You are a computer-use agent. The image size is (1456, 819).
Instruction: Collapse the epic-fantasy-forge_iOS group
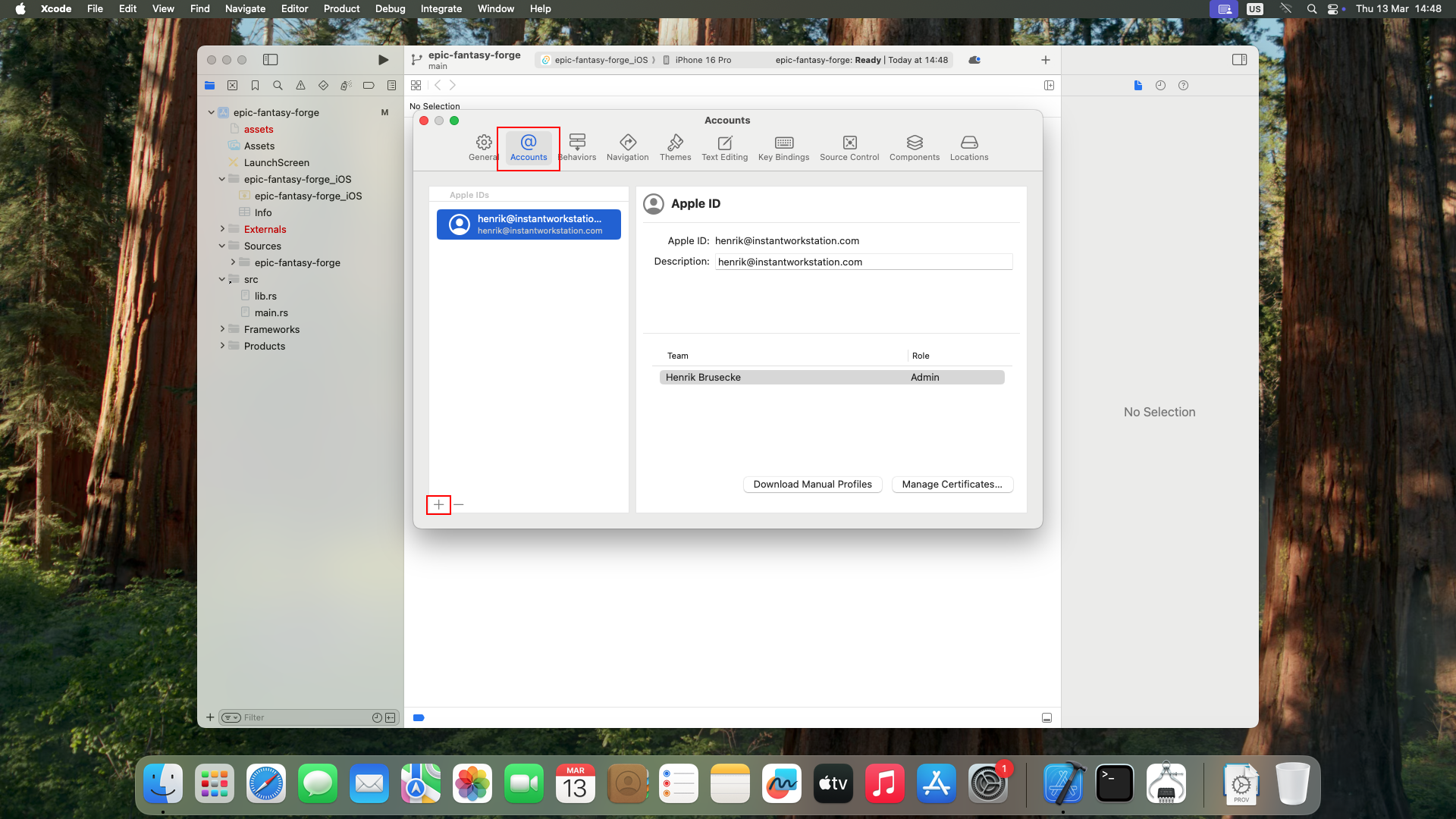click(x=221, y=179)
